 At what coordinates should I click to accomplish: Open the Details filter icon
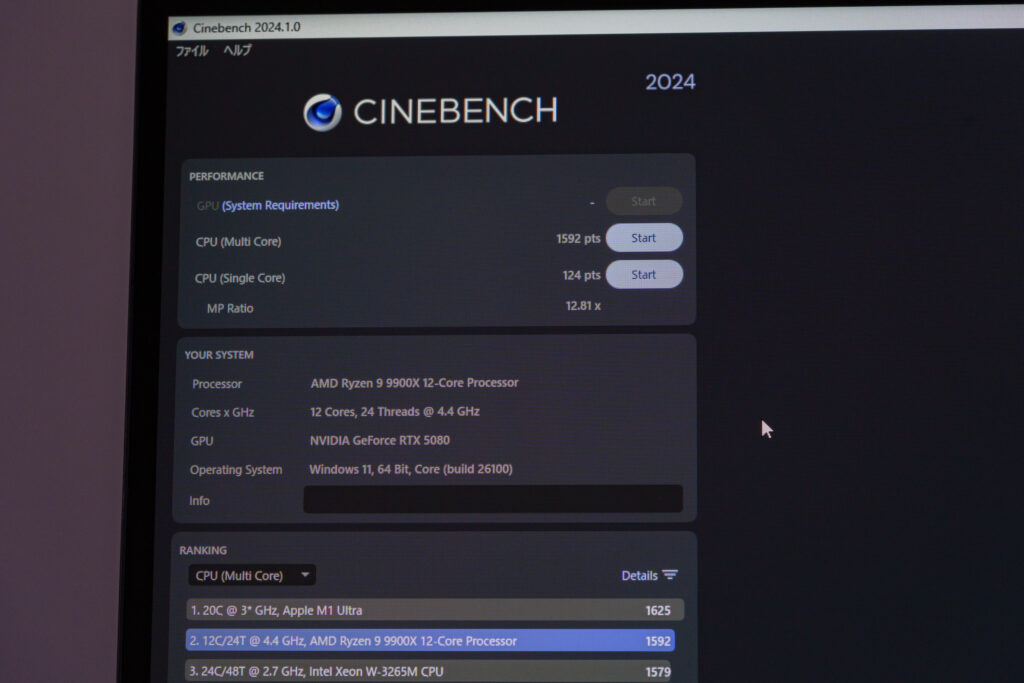670,575
